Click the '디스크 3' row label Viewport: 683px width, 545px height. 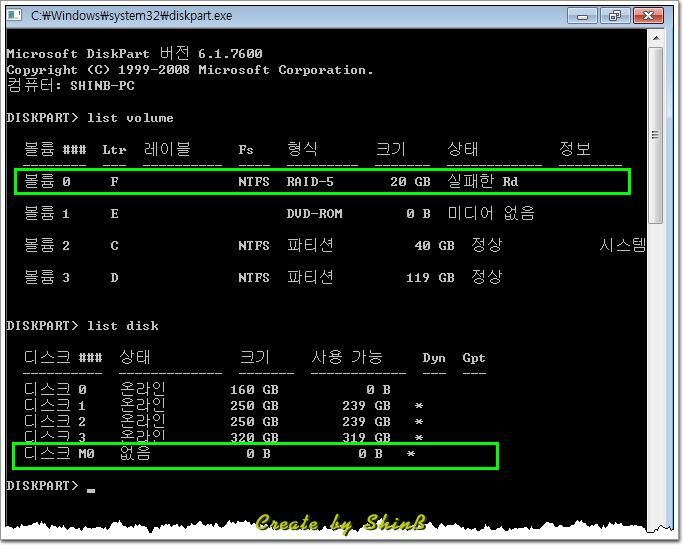(x=55, y=436)
